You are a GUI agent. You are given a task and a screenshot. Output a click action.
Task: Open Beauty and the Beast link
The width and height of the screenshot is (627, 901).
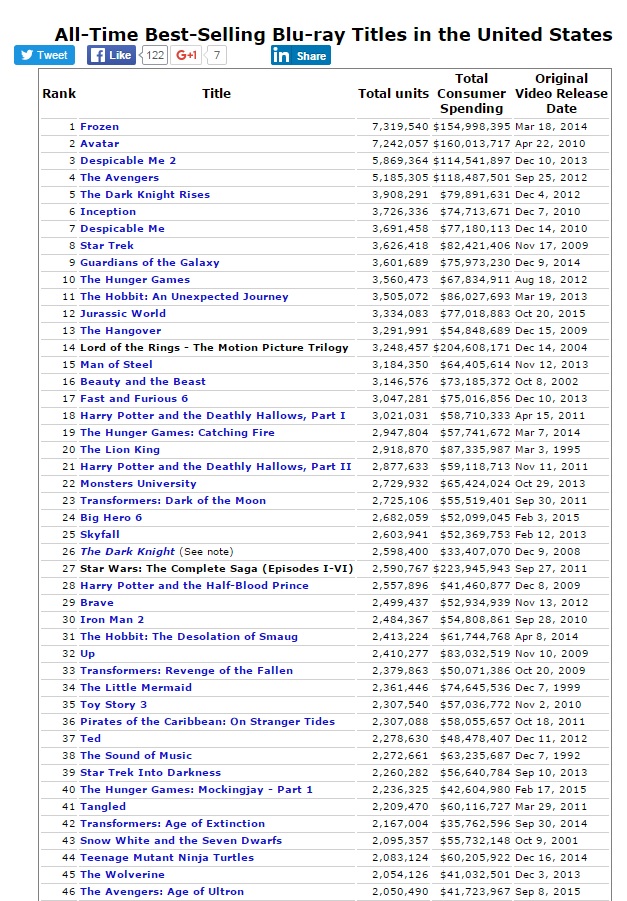click(143, 382)
